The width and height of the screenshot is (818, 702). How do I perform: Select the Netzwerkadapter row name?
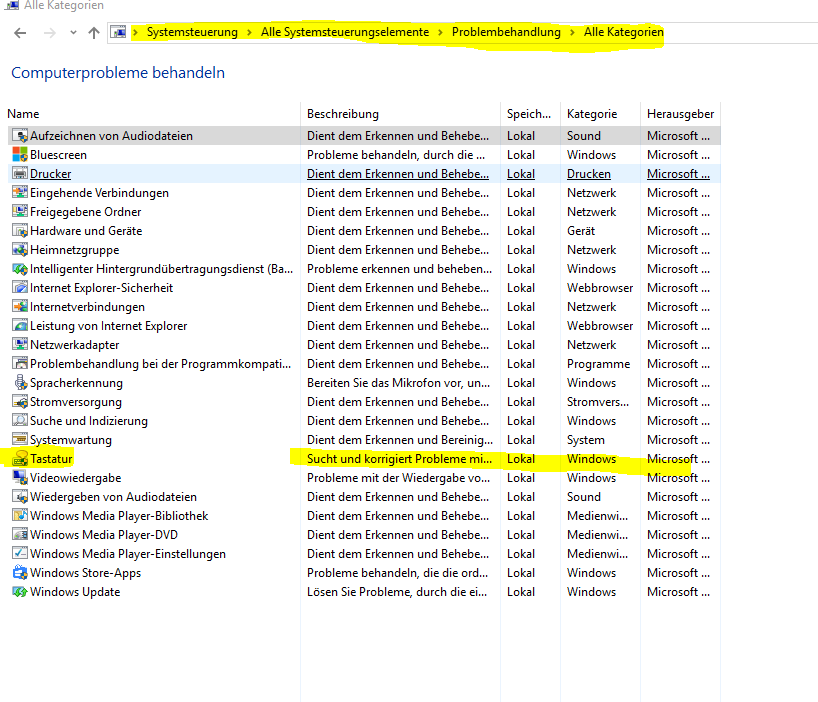click(x=75, y=344)
